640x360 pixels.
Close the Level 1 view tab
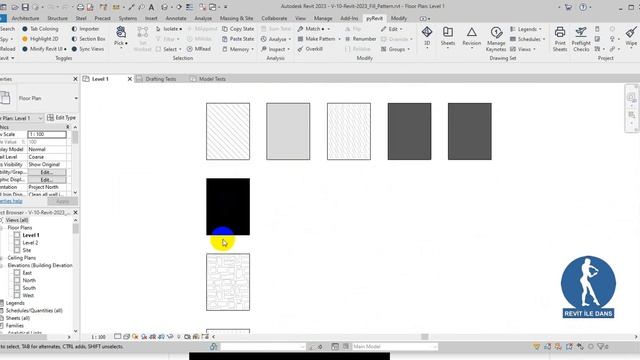[130, 79]
